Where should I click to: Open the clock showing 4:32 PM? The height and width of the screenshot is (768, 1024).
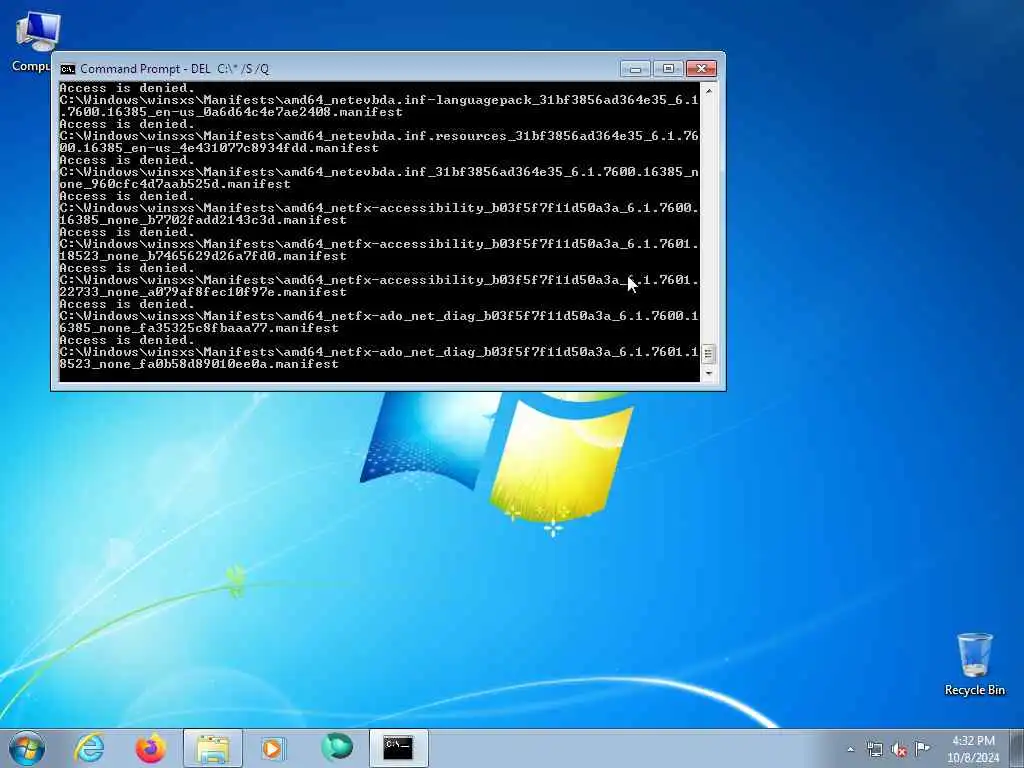[973, 749]
